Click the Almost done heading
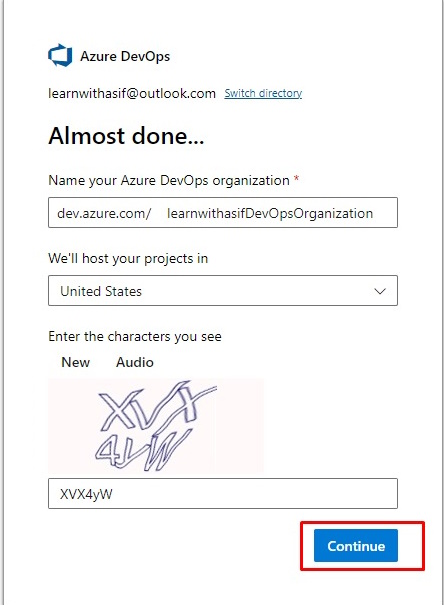The height and width of the screenshot is (605, 444). point(126,136)
